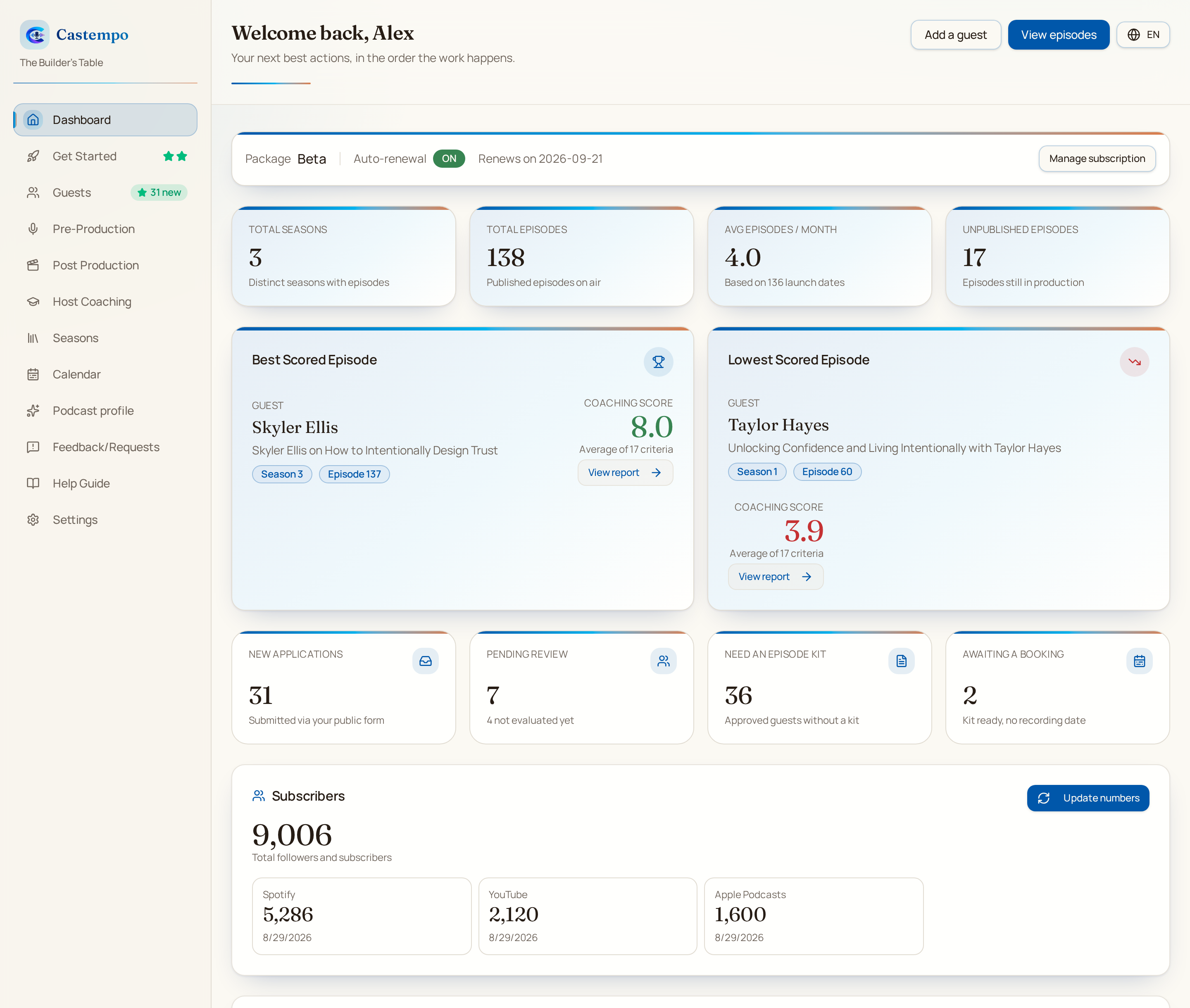Open the Guests section
Image resolution: width=1190 pixels, height=1008 pixels.
105,193
